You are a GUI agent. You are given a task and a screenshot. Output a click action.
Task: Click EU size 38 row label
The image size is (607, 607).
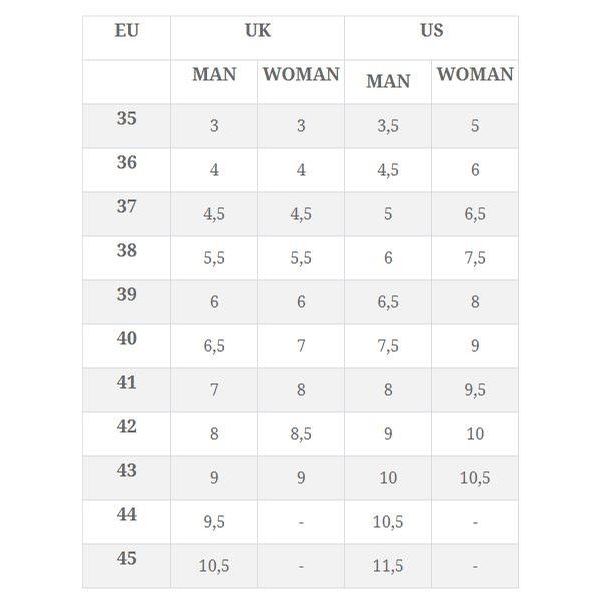pos(126,251)
